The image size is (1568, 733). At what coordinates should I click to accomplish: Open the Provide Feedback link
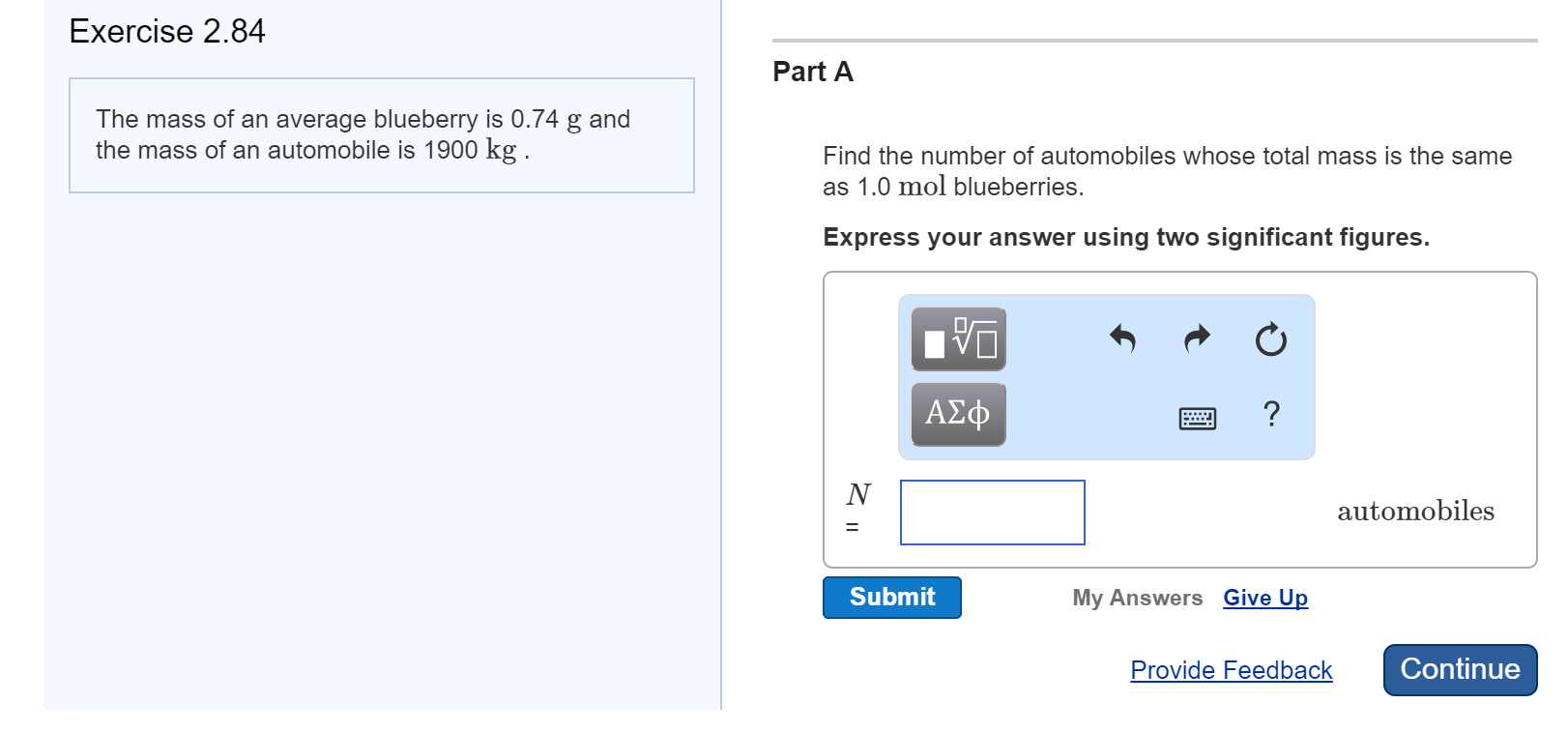click(1231, 670)
